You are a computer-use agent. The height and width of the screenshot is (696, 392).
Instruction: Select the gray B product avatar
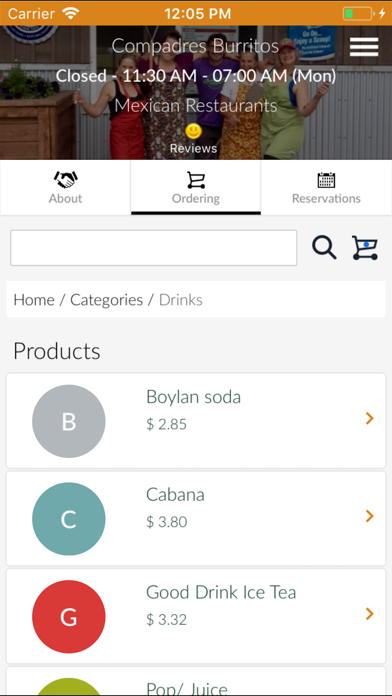click(69, 421)
